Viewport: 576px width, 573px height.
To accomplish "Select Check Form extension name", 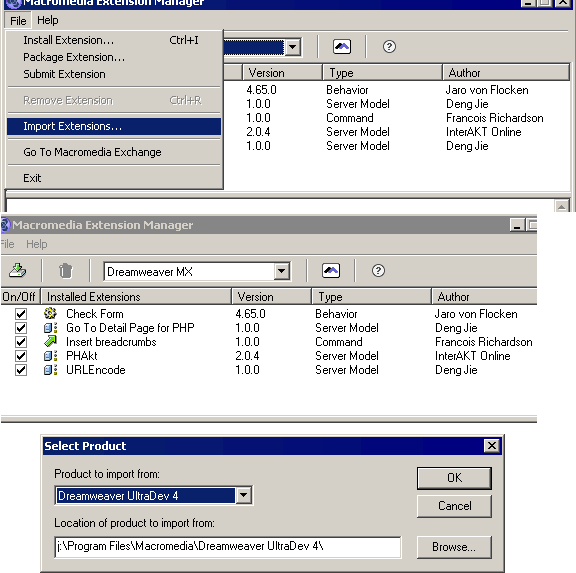I will pyautogui.click(x=95, y=314).
